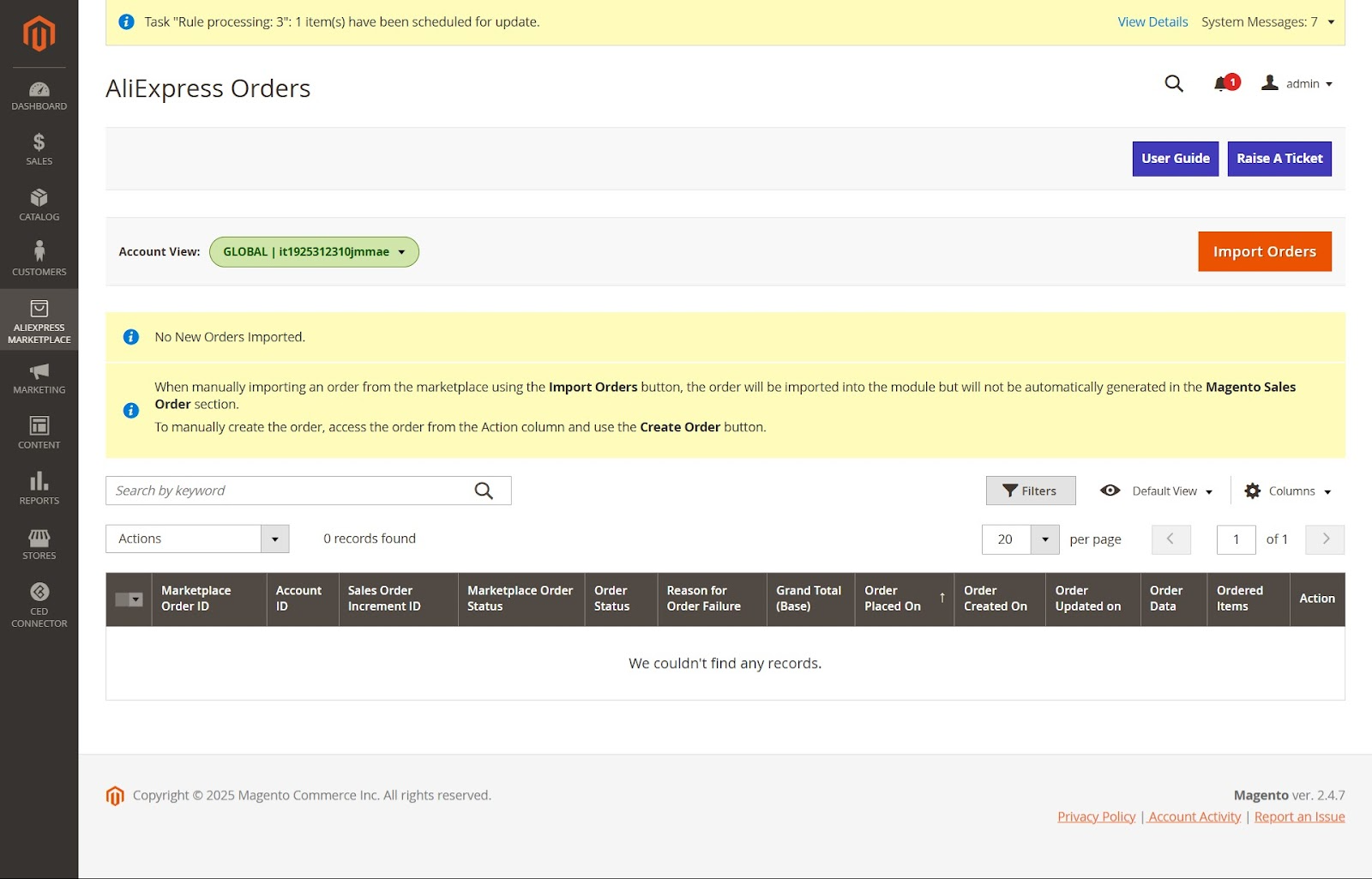
Task: Open the CED Connector menu item
Action: 39,605
